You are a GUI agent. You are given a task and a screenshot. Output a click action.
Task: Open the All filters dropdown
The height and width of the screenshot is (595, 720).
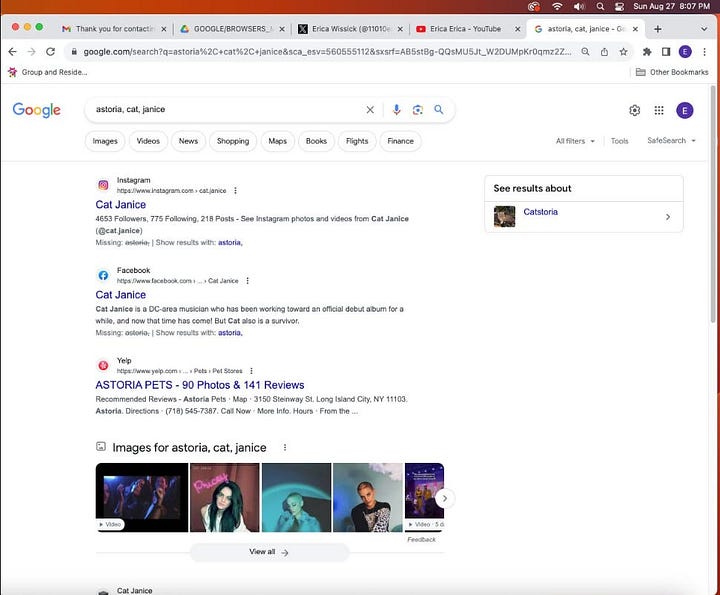tap(575, 141)
